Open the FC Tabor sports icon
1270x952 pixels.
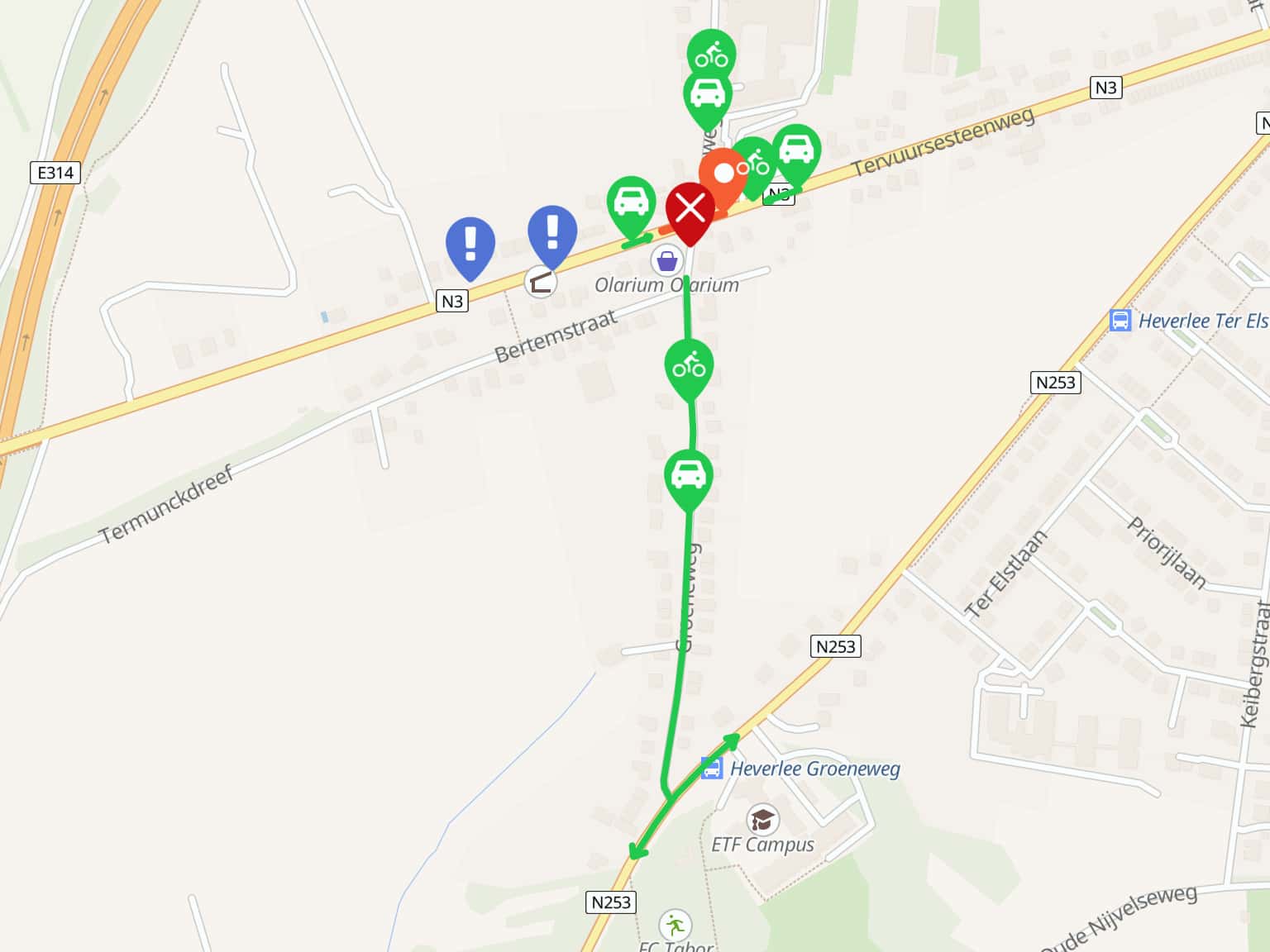[x=675, y=925]
